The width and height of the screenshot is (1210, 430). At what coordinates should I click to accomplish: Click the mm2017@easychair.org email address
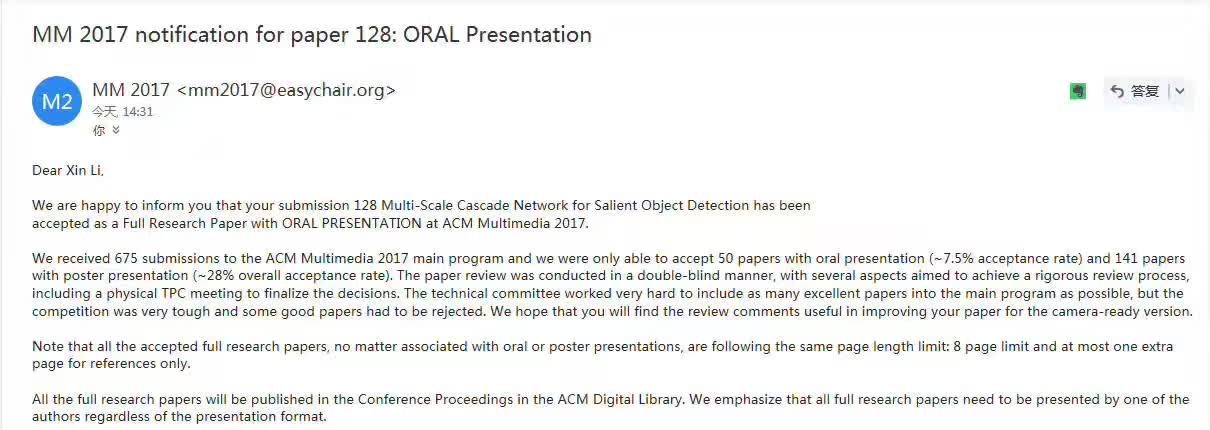(286, 90)
